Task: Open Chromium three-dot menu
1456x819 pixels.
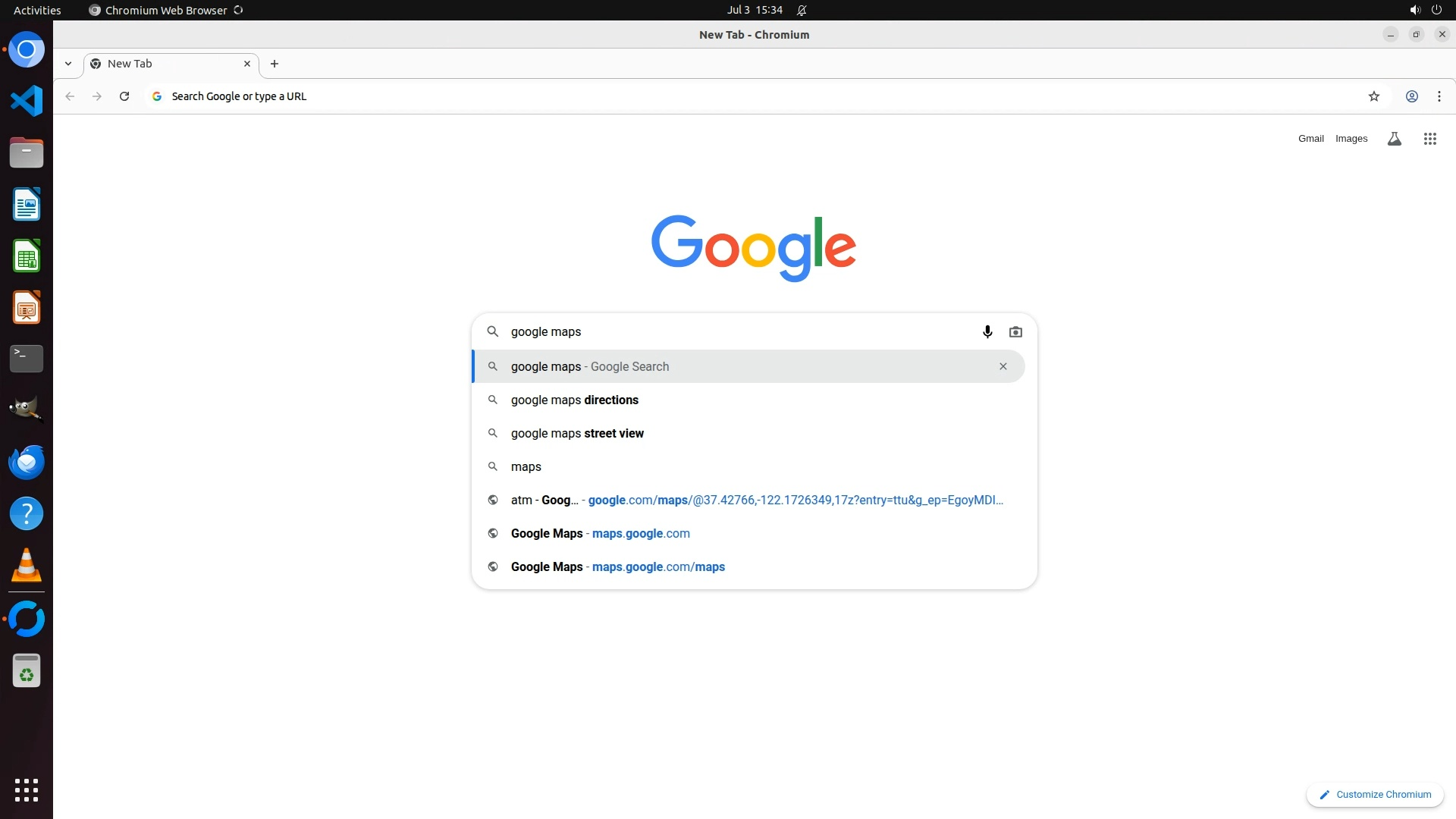Action: tap(1439, 96)
